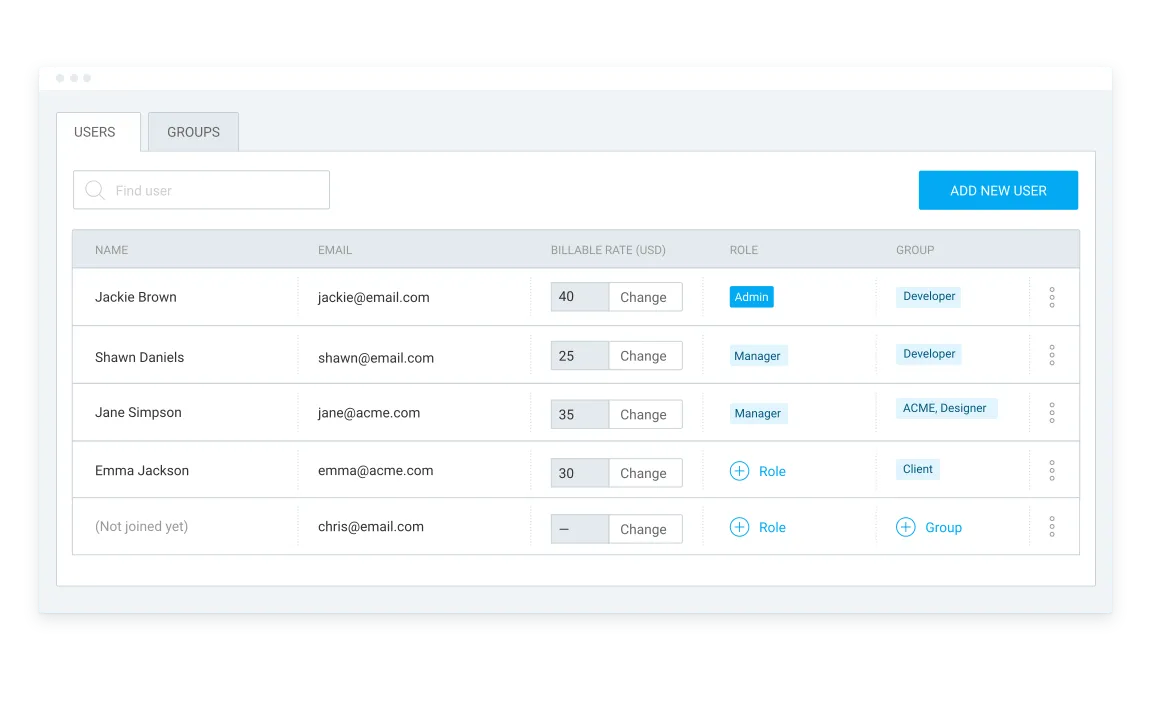The height and width of the screenshot is (715, 1150).
Task: Change the billable rate for Jane Simpson
Action: pyautogui.click(x=645, y=414)
